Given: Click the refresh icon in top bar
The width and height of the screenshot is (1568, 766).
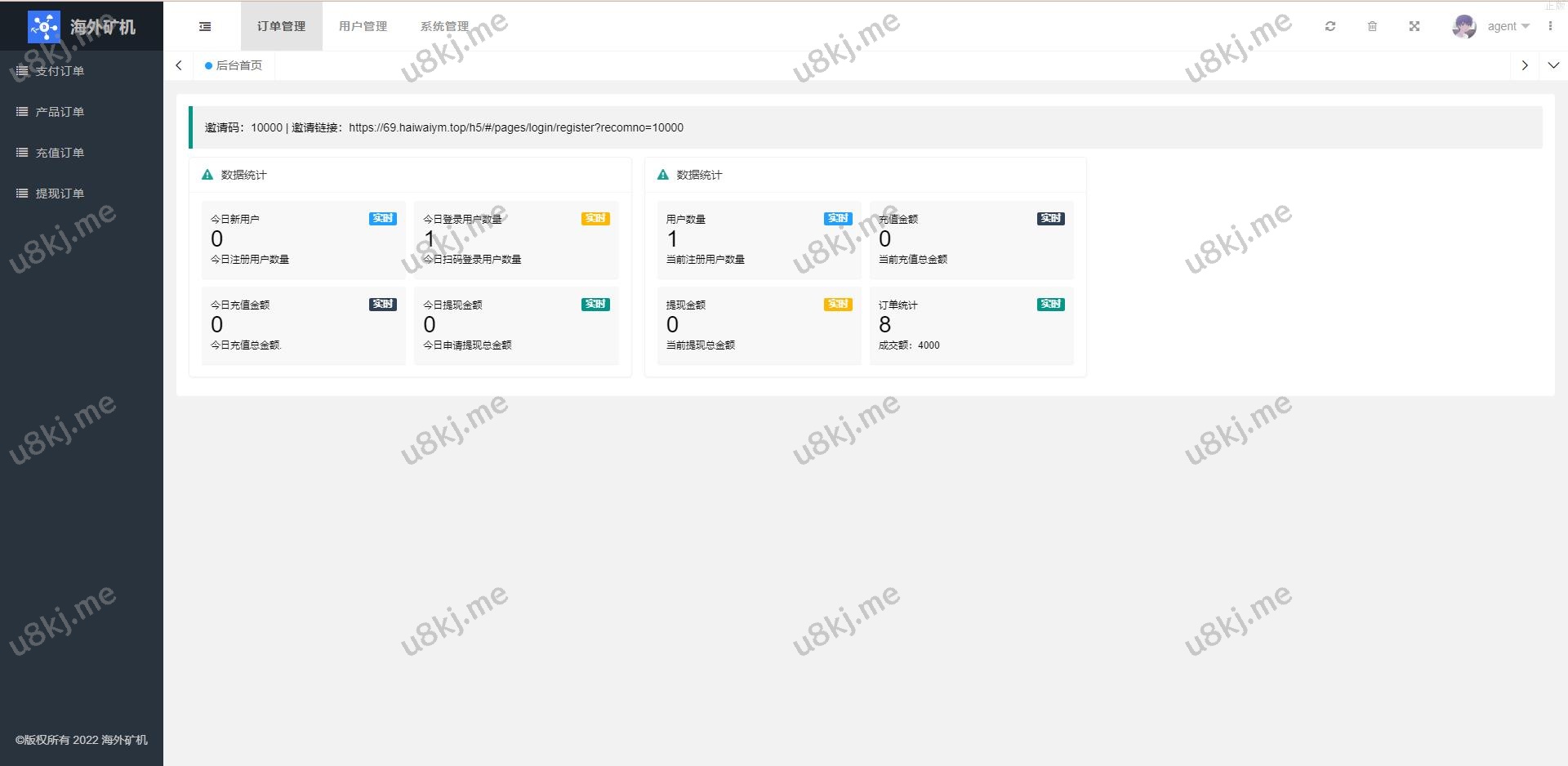Looking at the screenshot, I should (1330, 26).
